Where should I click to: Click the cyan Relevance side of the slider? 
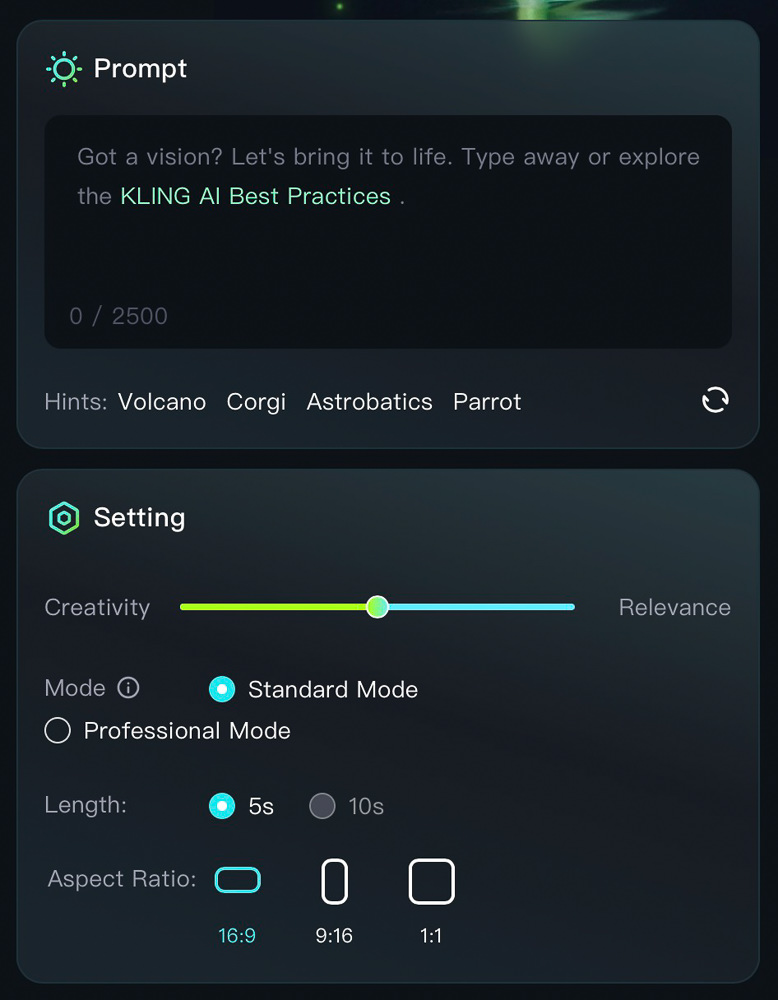click(481, 607)
